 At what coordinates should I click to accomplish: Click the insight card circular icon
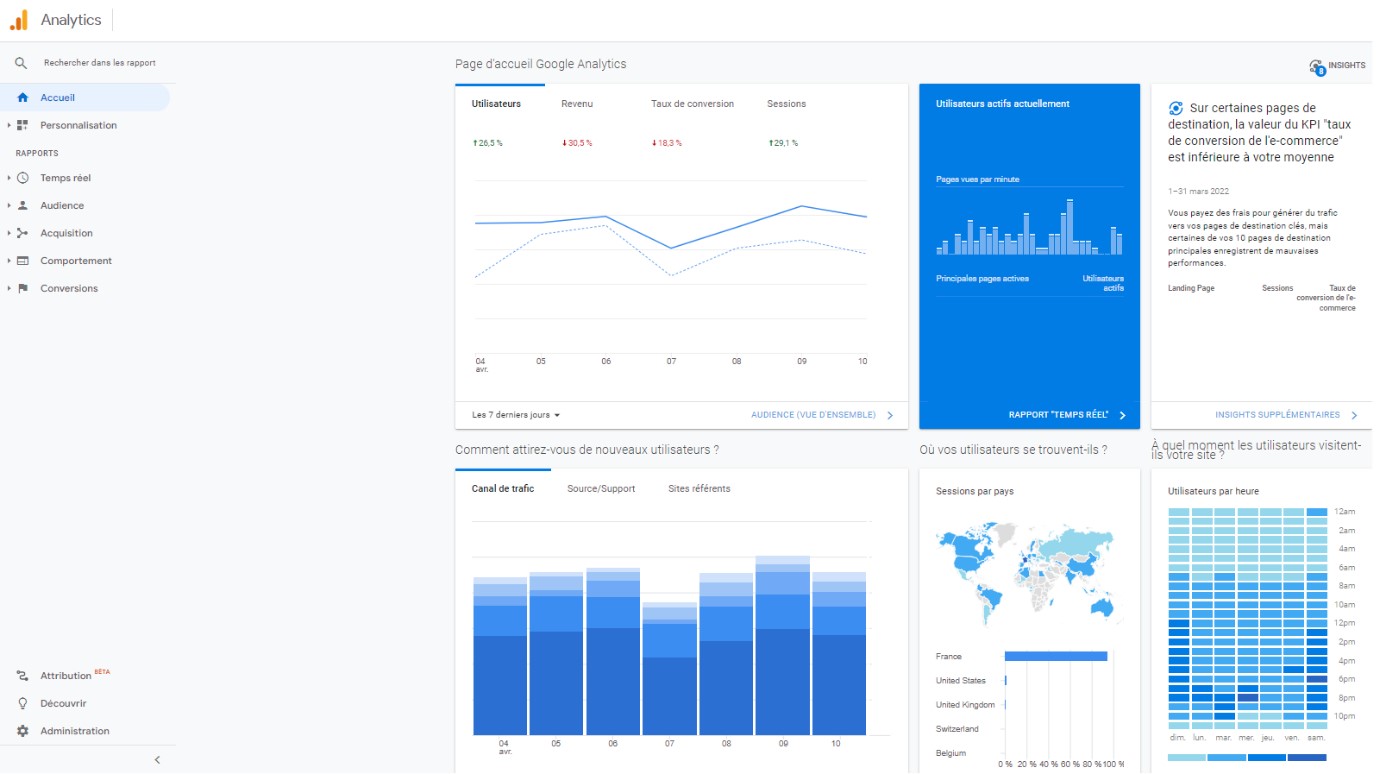pyautogui.click(x=1176, y=109)
